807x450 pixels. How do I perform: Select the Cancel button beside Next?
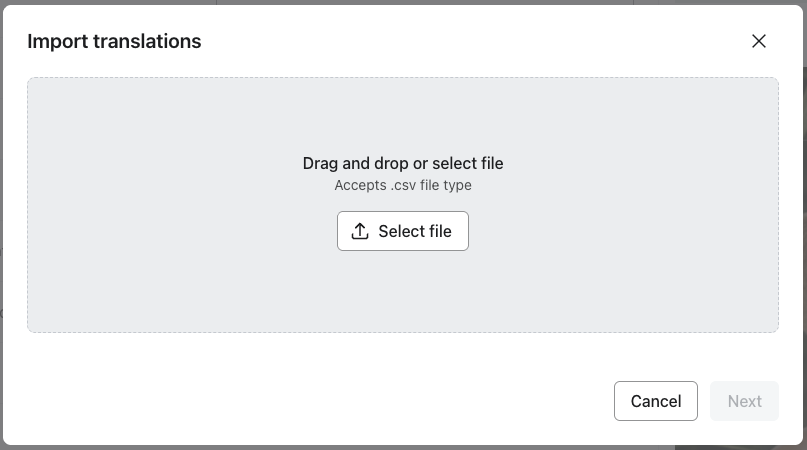coord(656,401)
